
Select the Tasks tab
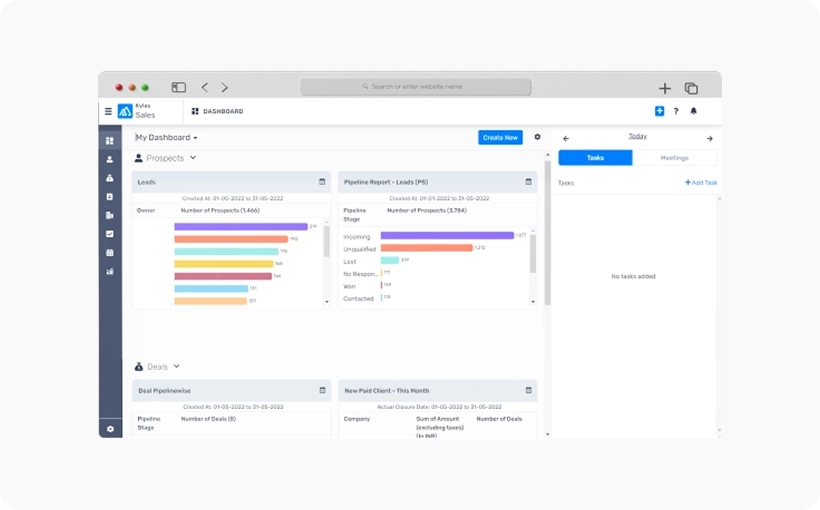click(x=595, y=158)
